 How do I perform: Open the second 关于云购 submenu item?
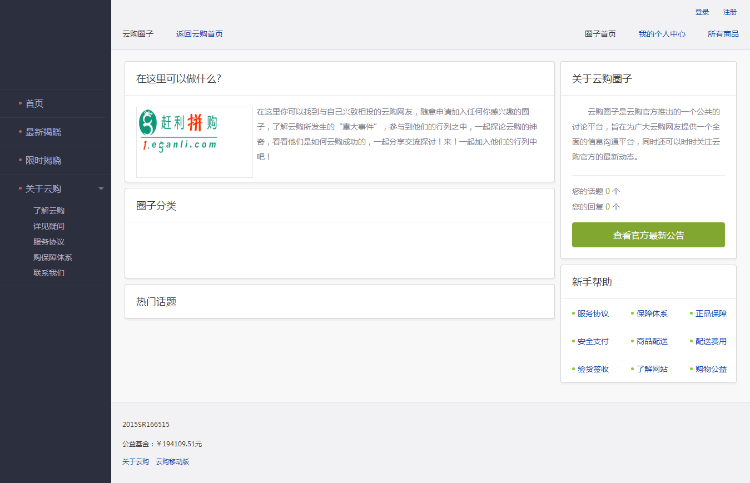click(x=49, y=226)
